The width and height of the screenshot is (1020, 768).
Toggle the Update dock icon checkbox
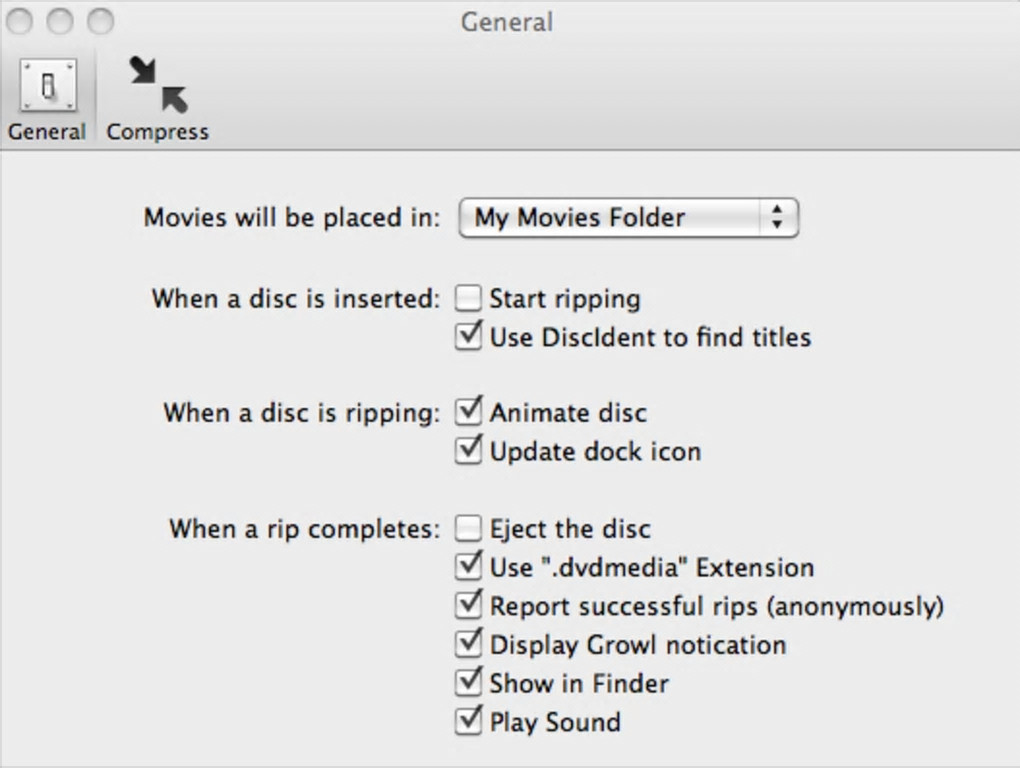469,450
